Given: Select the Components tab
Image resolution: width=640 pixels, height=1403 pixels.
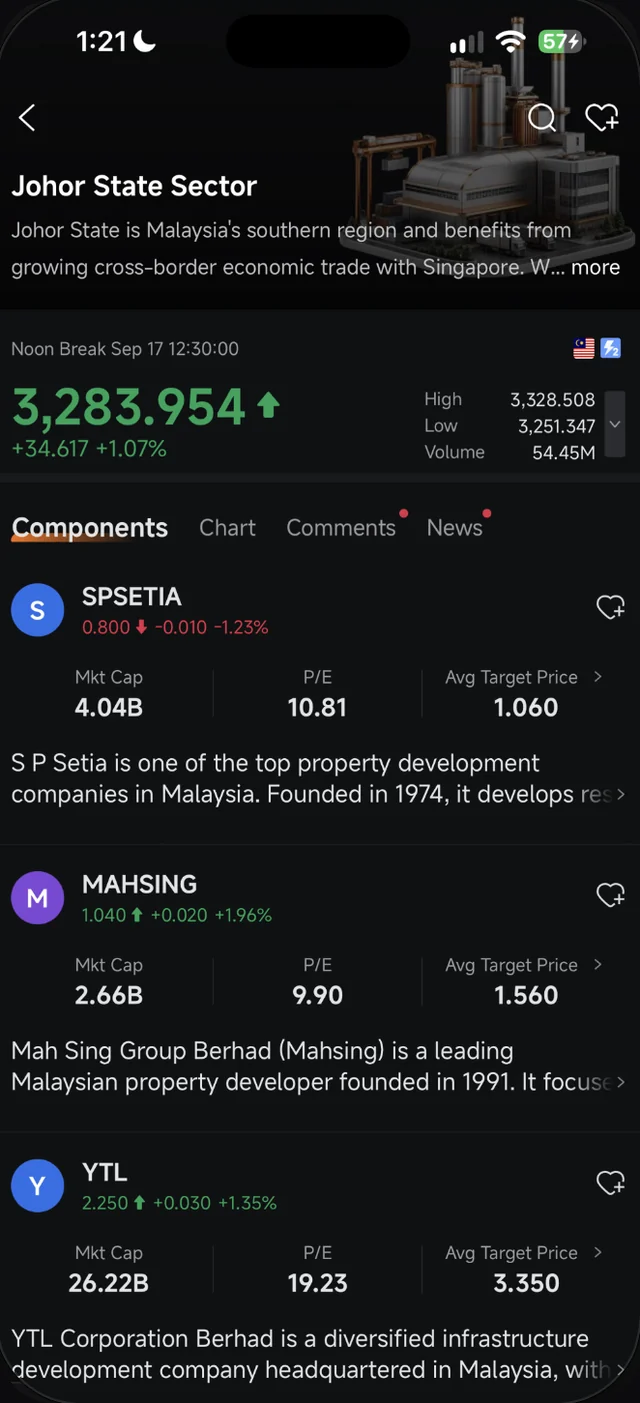Looking at the screenshot, I should pos(90,528).
